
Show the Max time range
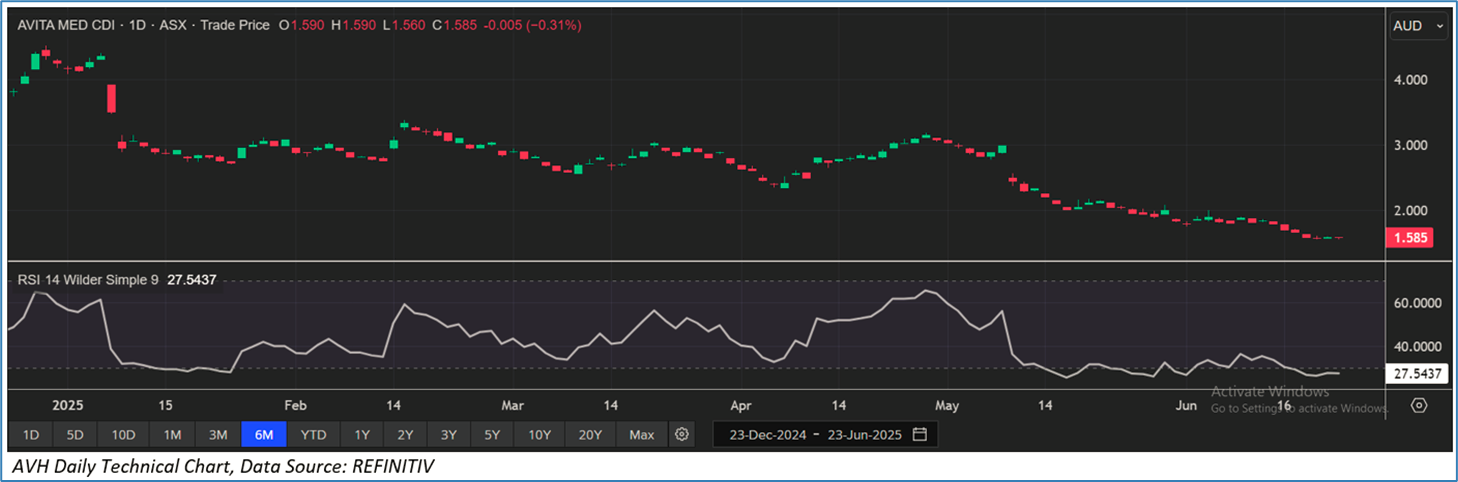point(642,435)
